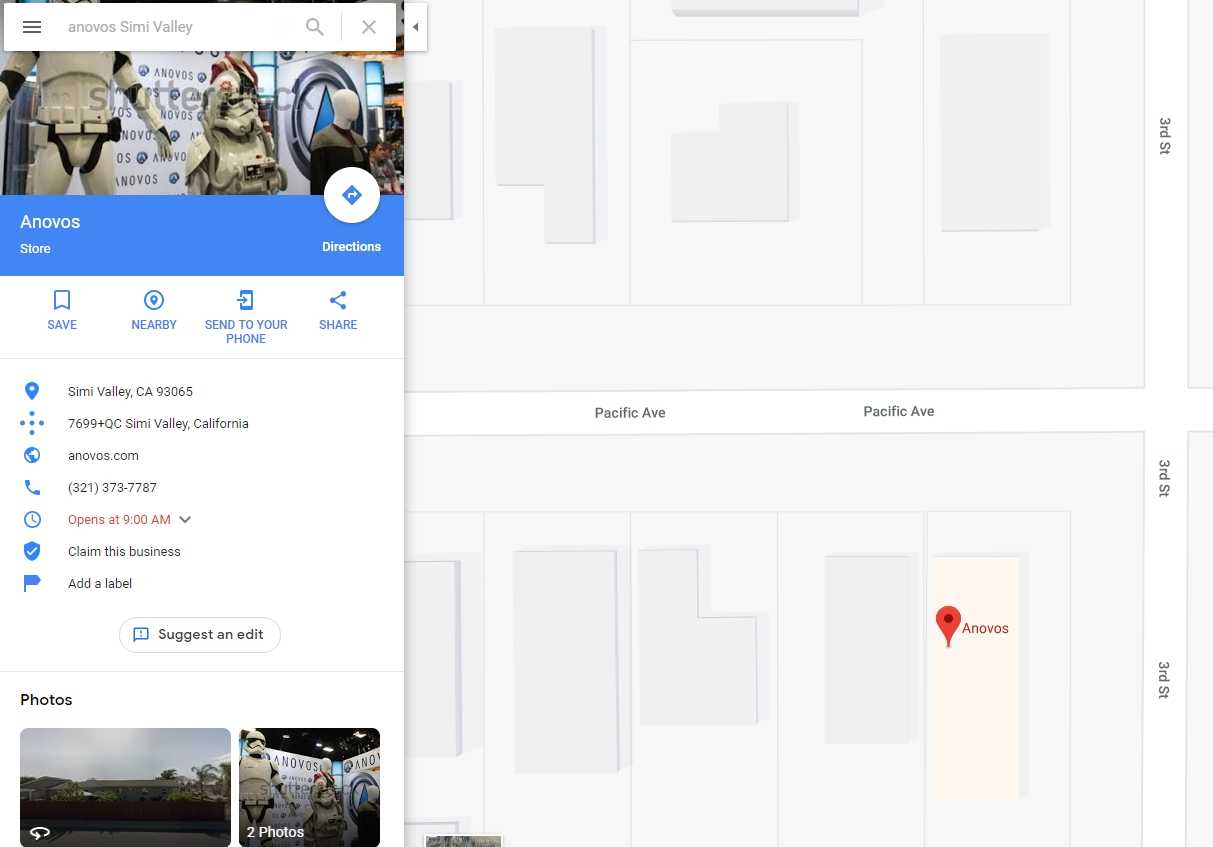Save the Anovos place bookmark icon
Viewport: 1213px width, 847px height.
pos(62,300)
